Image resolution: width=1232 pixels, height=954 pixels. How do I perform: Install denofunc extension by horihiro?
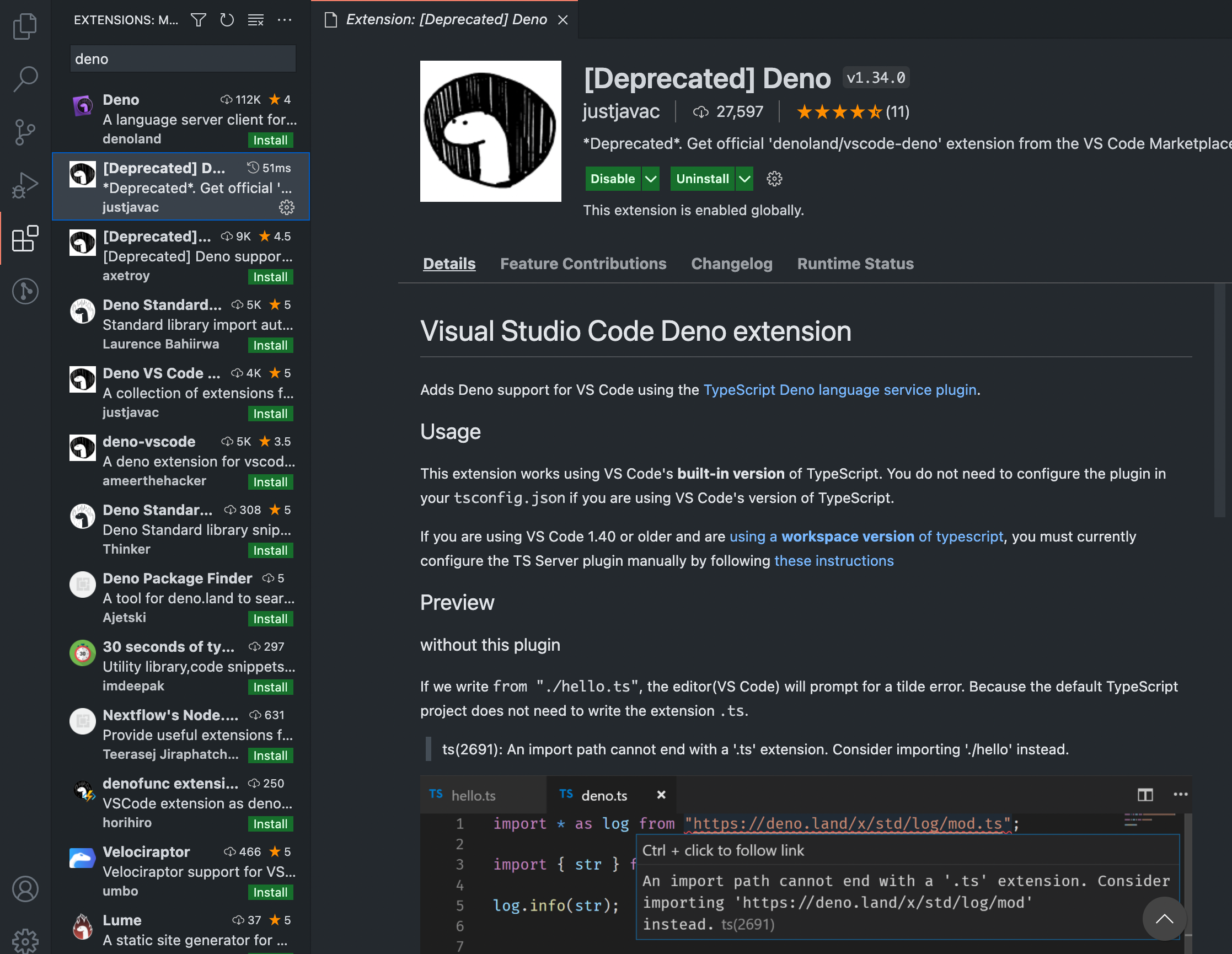click(x=270, y=824)
